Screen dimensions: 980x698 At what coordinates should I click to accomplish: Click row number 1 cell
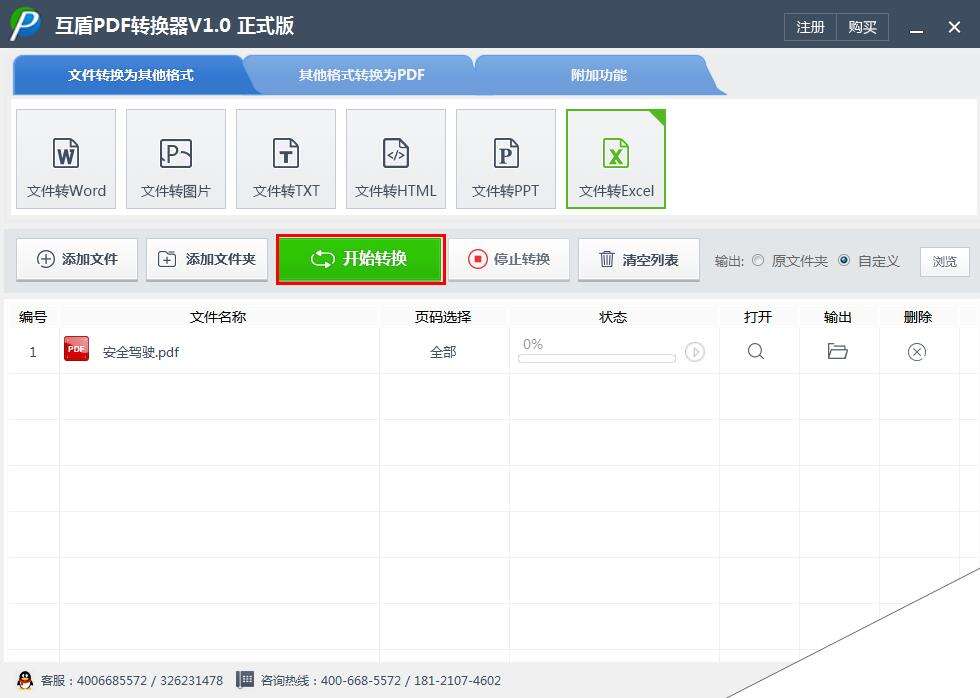(x=32, y=352)
